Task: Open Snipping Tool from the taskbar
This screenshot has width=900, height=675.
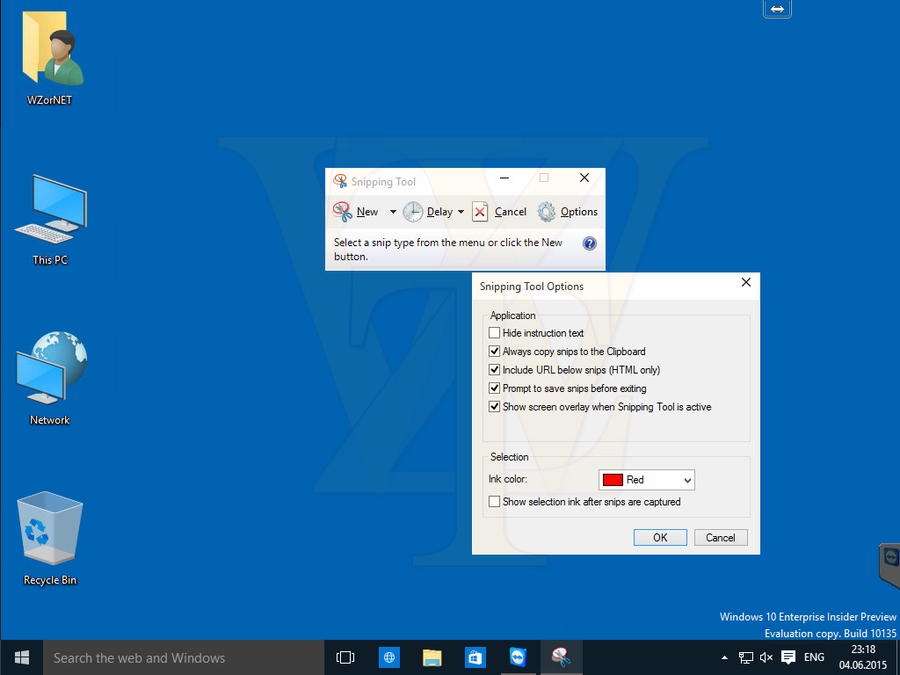Action: (x=561, y=657)
